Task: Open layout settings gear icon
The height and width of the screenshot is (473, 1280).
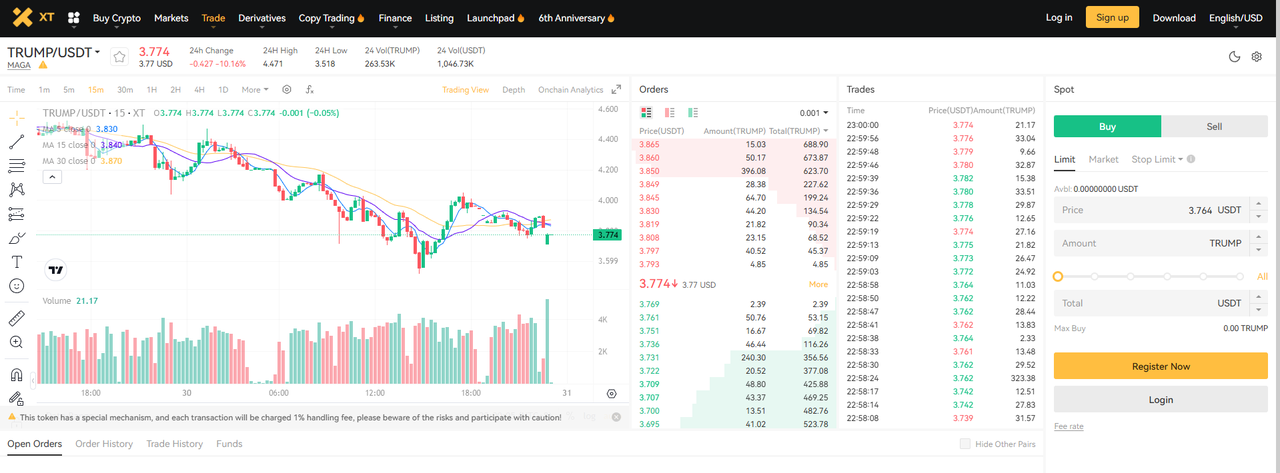Action: [1257, 57]
